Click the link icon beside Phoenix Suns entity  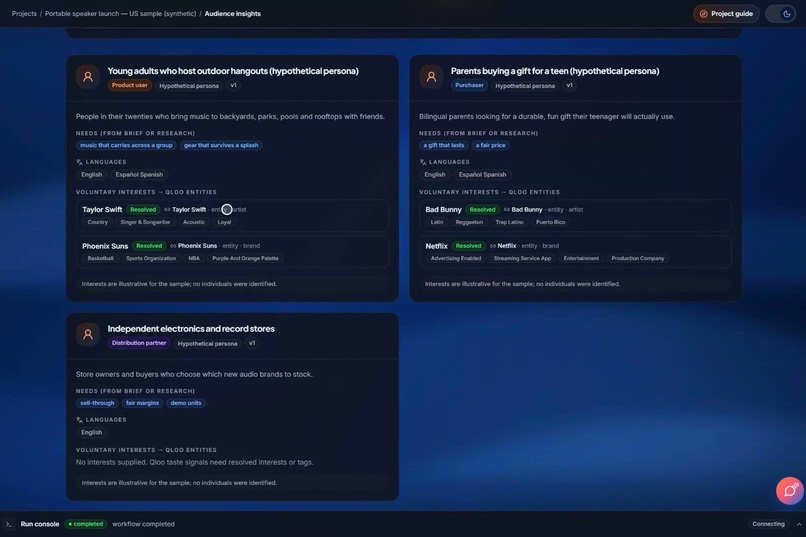173,246
